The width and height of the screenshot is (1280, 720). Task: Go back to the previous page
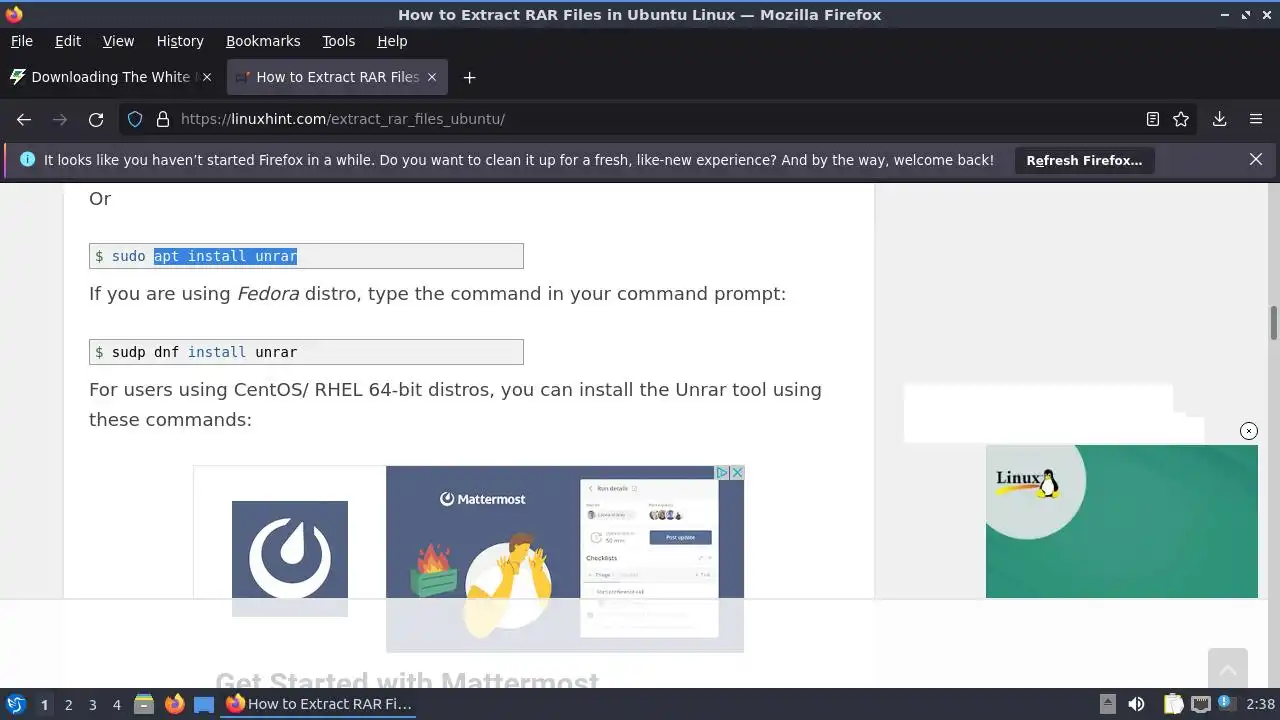click(x=24, y=119)
